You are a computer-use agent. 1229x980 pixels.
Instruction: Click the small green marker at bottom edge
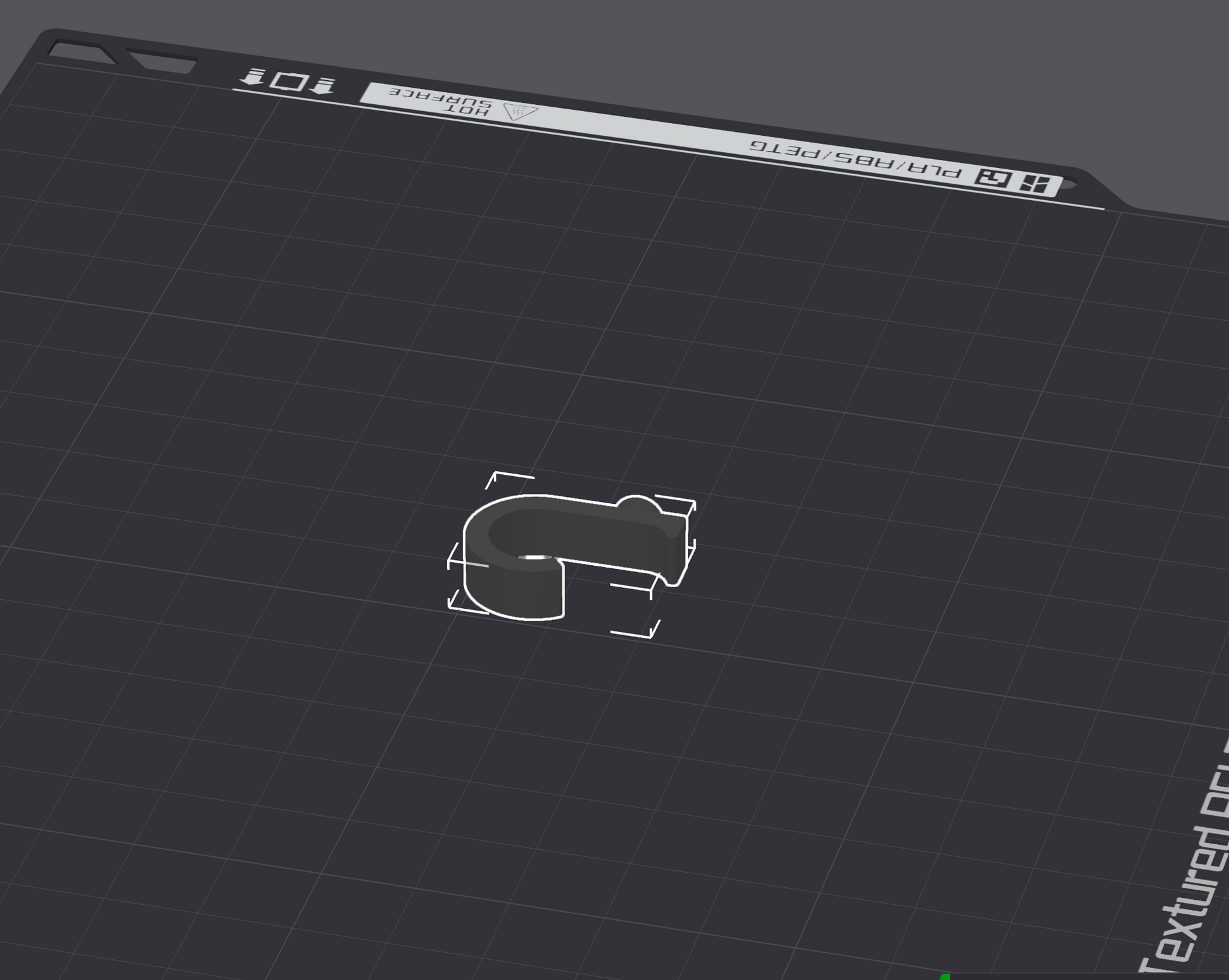coord(945,976)
